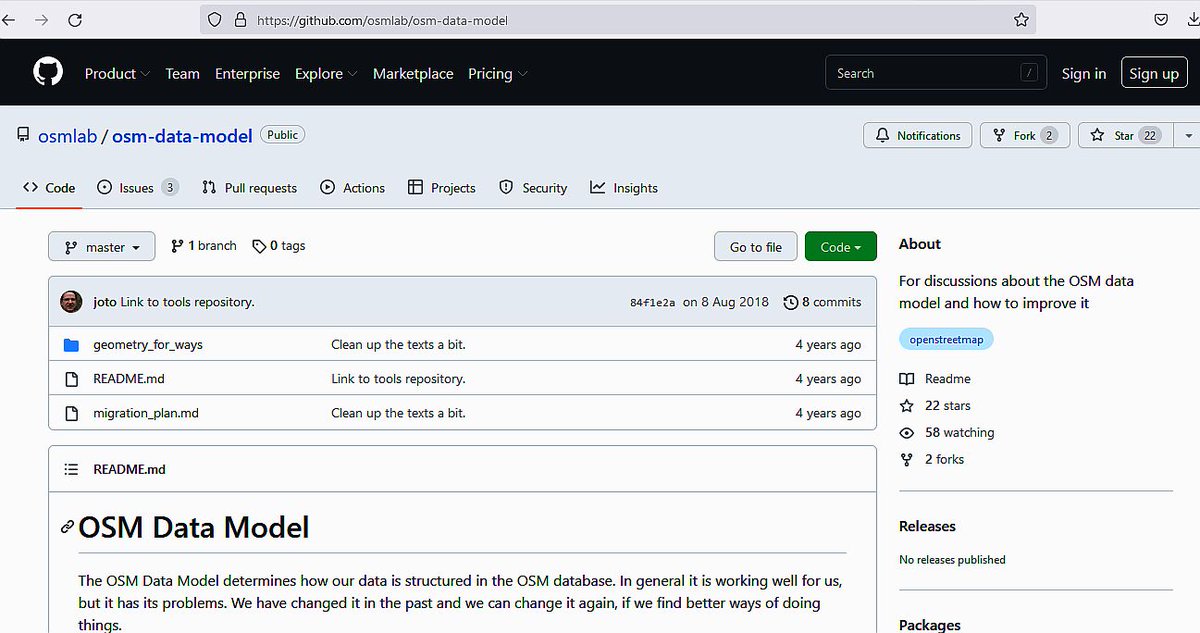Click the book icon beside Readme
This screenshot has width=1200, height=633.
pos(907,379)
